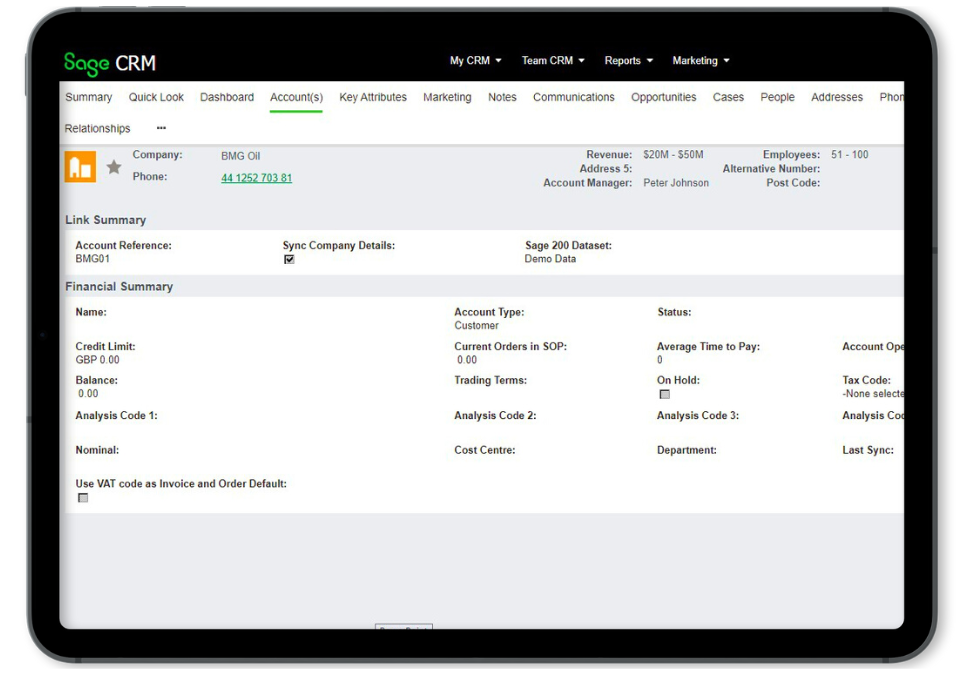The width and height of the screenshot is (975, 675).
Task: Click the $20M - $50M revenue value
Action: click(x=673, y=154)
